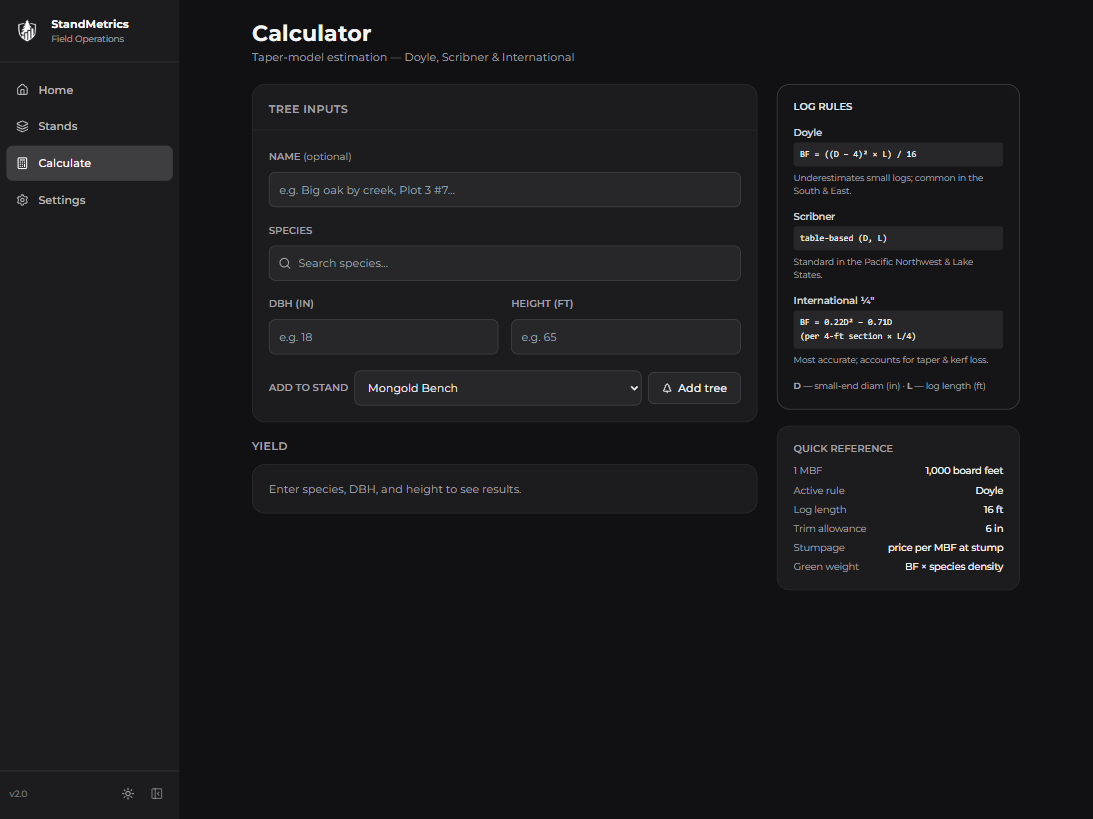Click the StandMetrics logo icon

click(x=27, y=31)
